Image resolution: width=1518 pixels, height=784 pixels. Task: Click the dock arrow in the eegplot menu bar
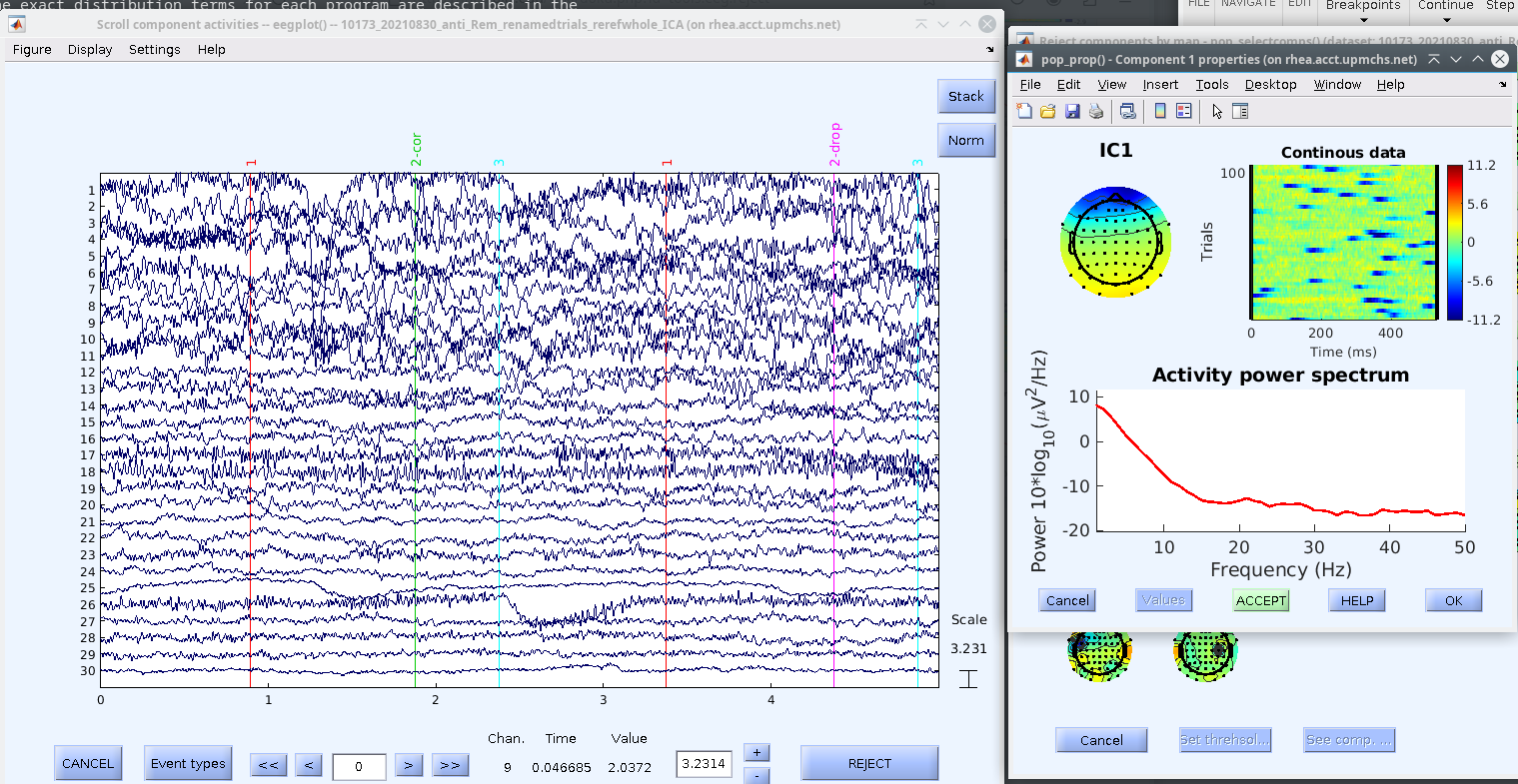990,50
